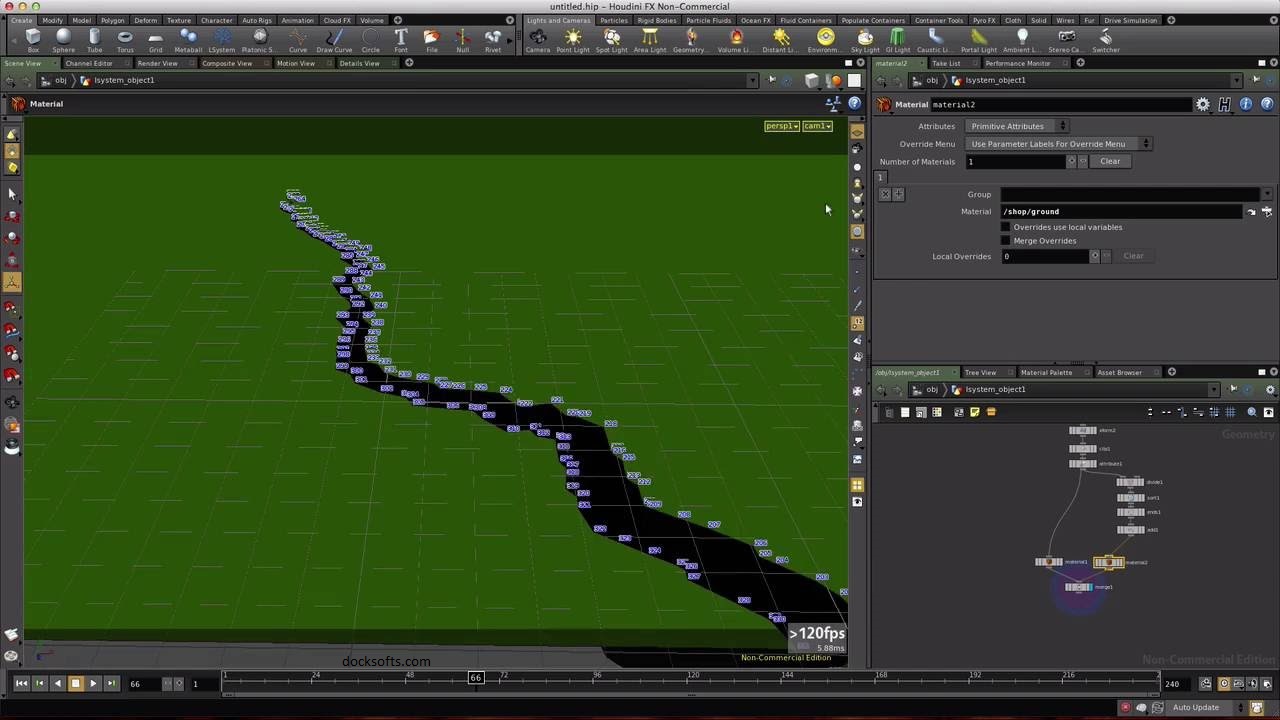
Task: Open the Pyro FX shelf tab
Action: 984,20
